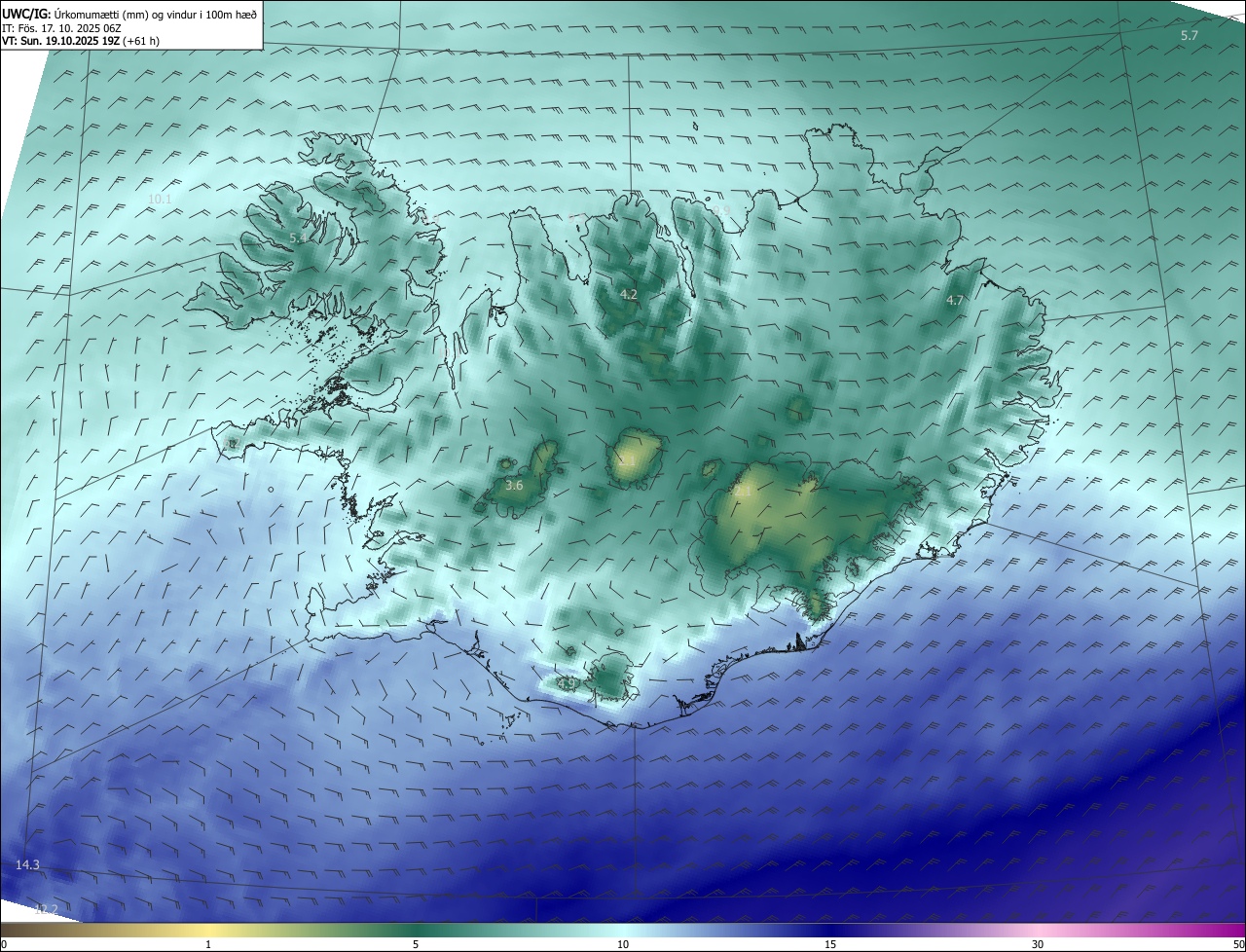The width and height of the screenshot is (1246, 952).
Task: Click the 10.1 value label over the sea
Action: coord(160,200)
